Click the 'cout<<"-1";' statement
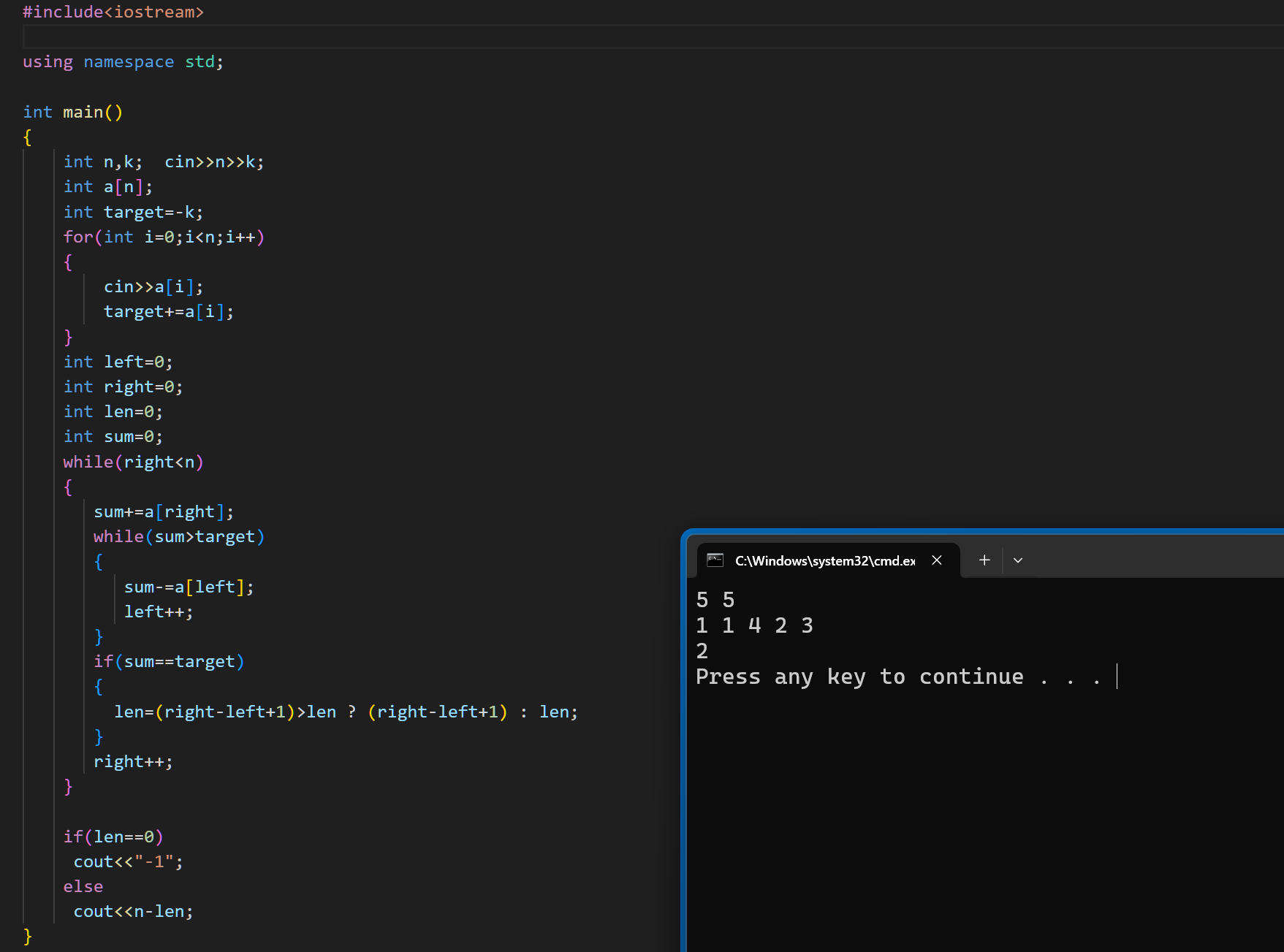This screenshot has width=1284, height=952. (x=129, y=861)
